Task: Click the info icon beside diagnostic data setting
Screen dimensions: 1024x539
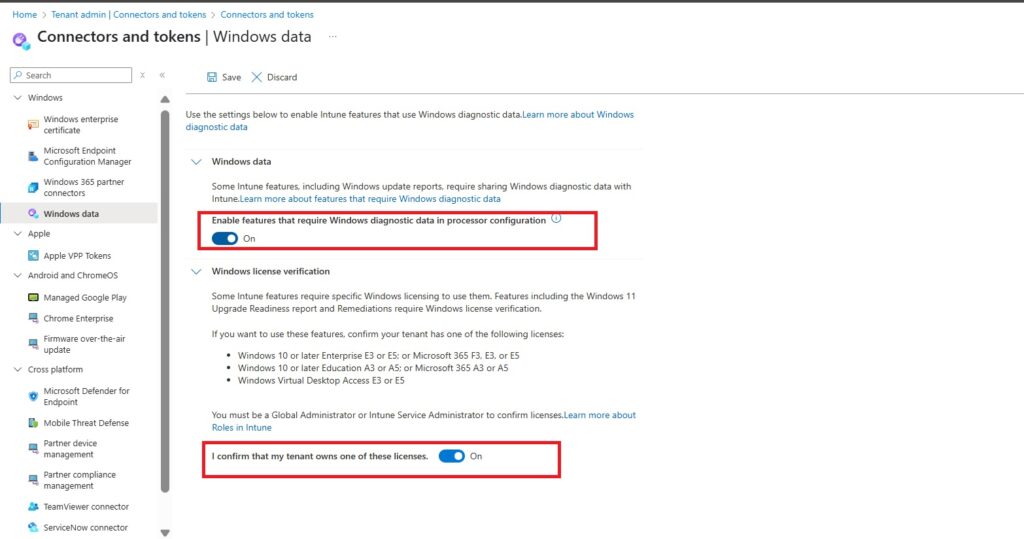Action: 556,219
